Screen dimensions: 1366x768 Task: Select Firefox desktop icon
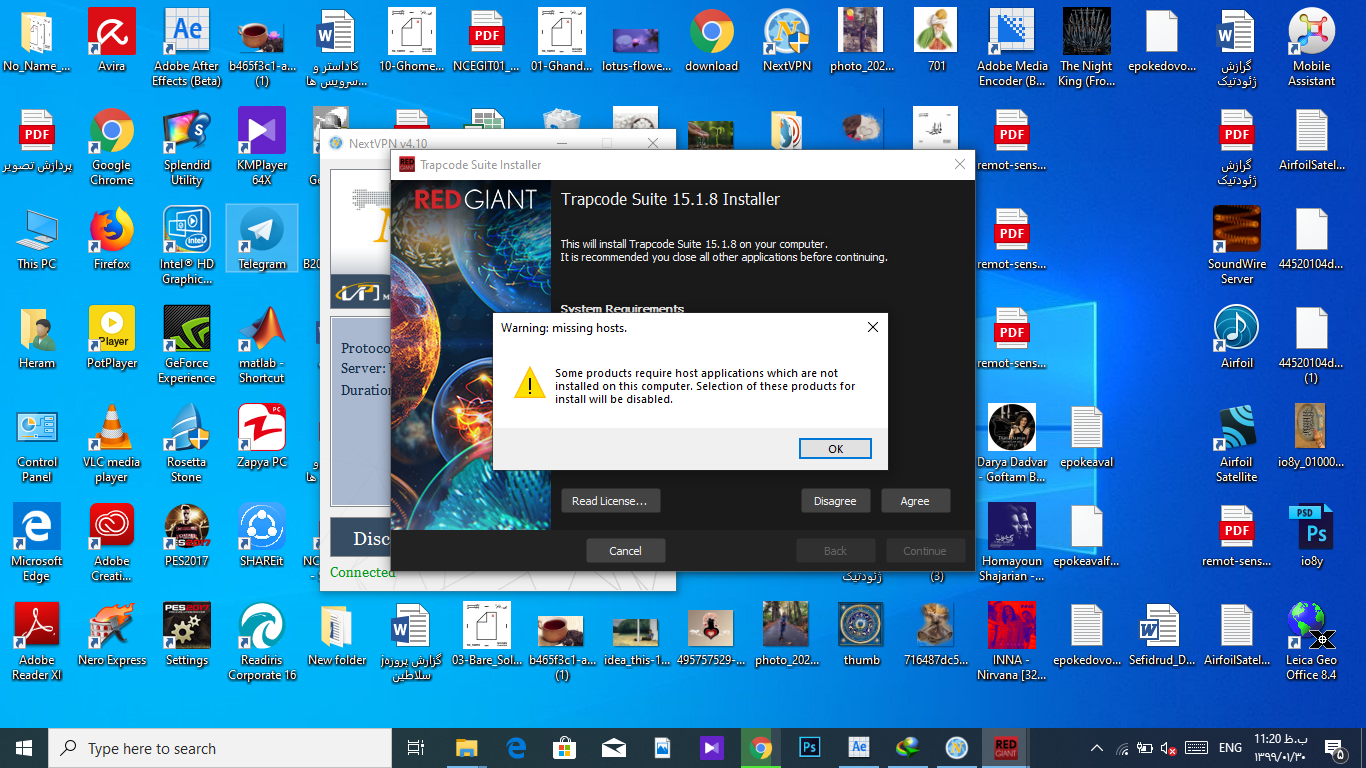point(112,239)
